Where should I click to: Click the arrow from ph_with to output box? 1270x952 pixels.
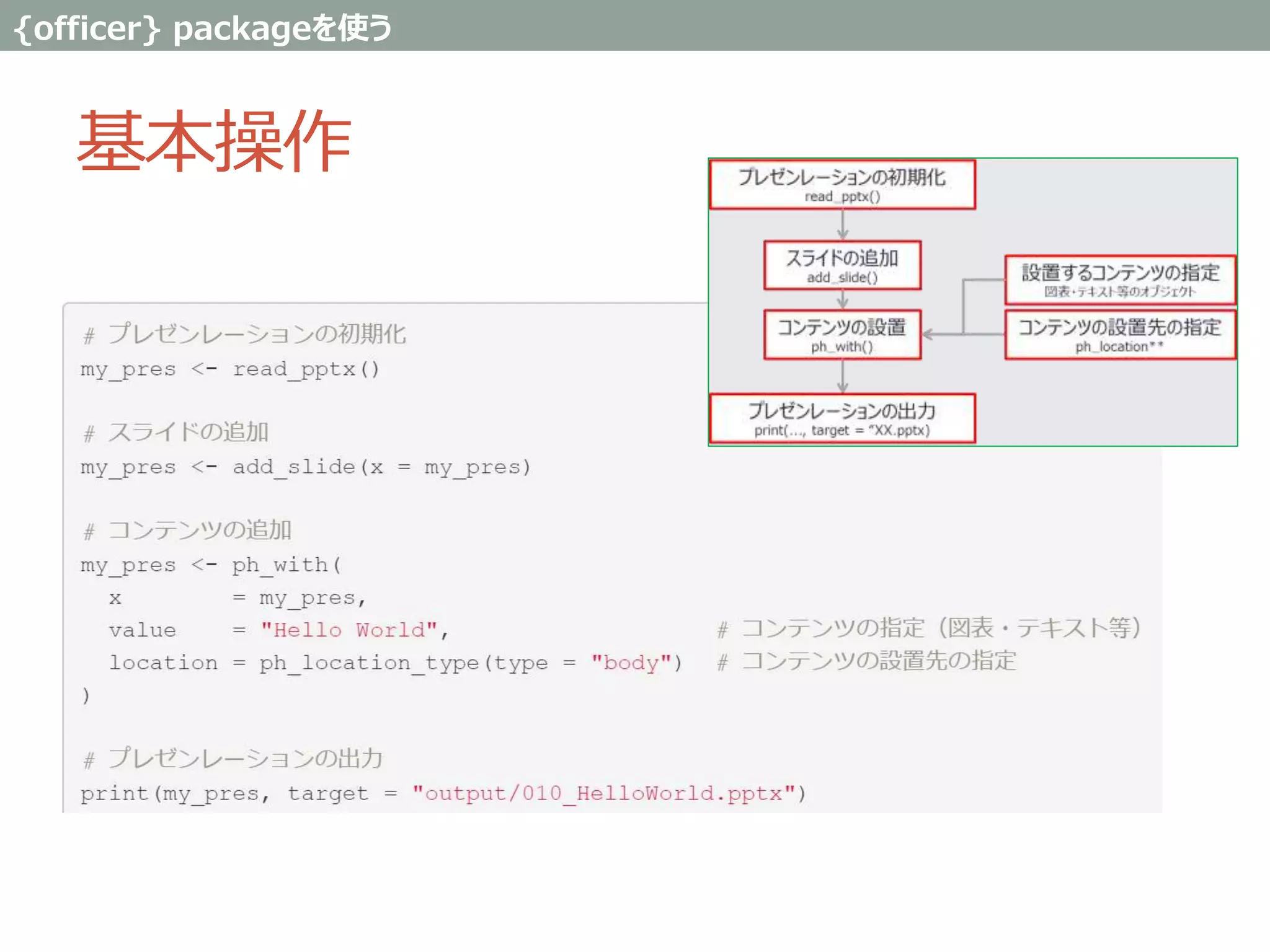coord(842,376)
